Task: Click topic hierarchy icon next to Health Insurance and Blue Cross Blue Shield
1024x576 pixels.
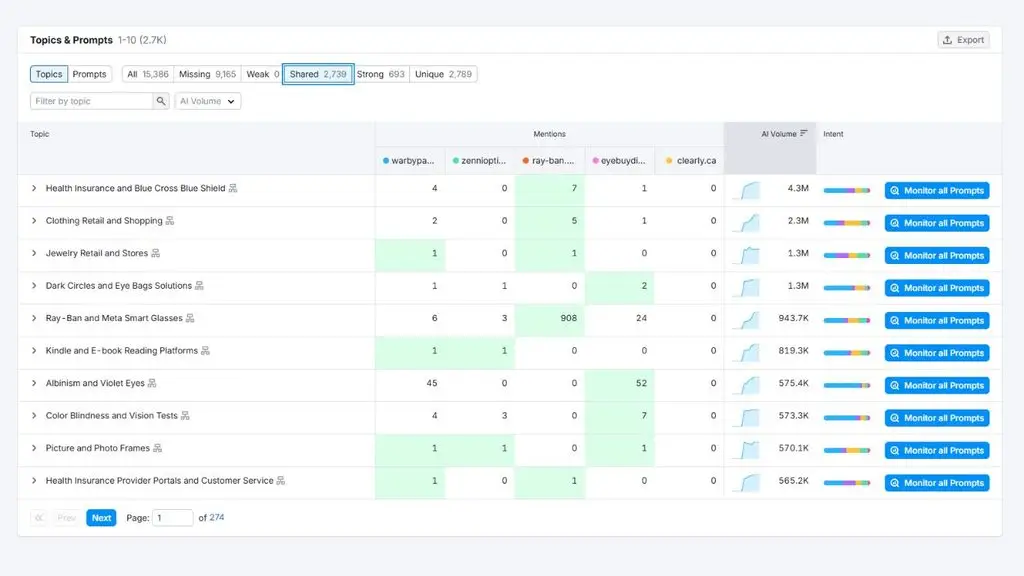Action: pyautogui.click(x=233, y=188)
